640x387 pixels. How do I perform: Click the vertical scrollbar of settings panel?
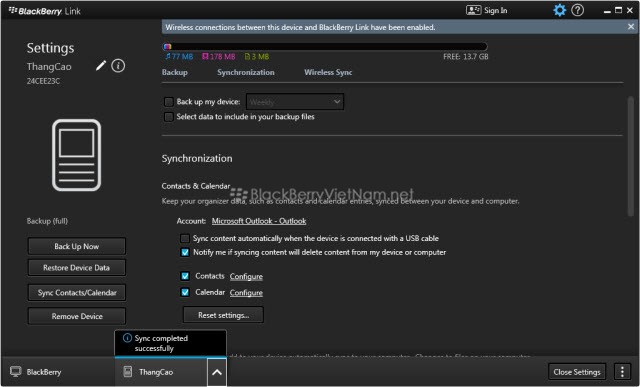click(631, 156)
